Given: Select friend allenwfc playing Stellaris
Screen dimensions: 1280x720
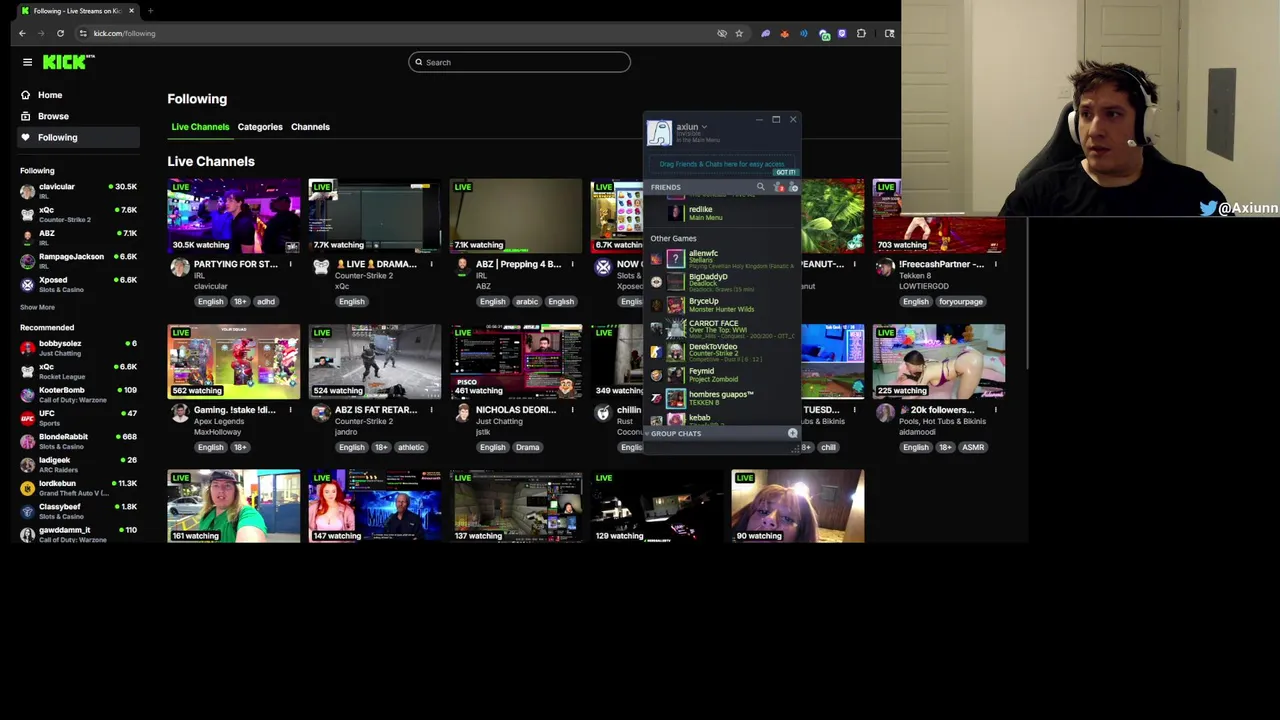Looking at the screenshot, I should (722, 259).
